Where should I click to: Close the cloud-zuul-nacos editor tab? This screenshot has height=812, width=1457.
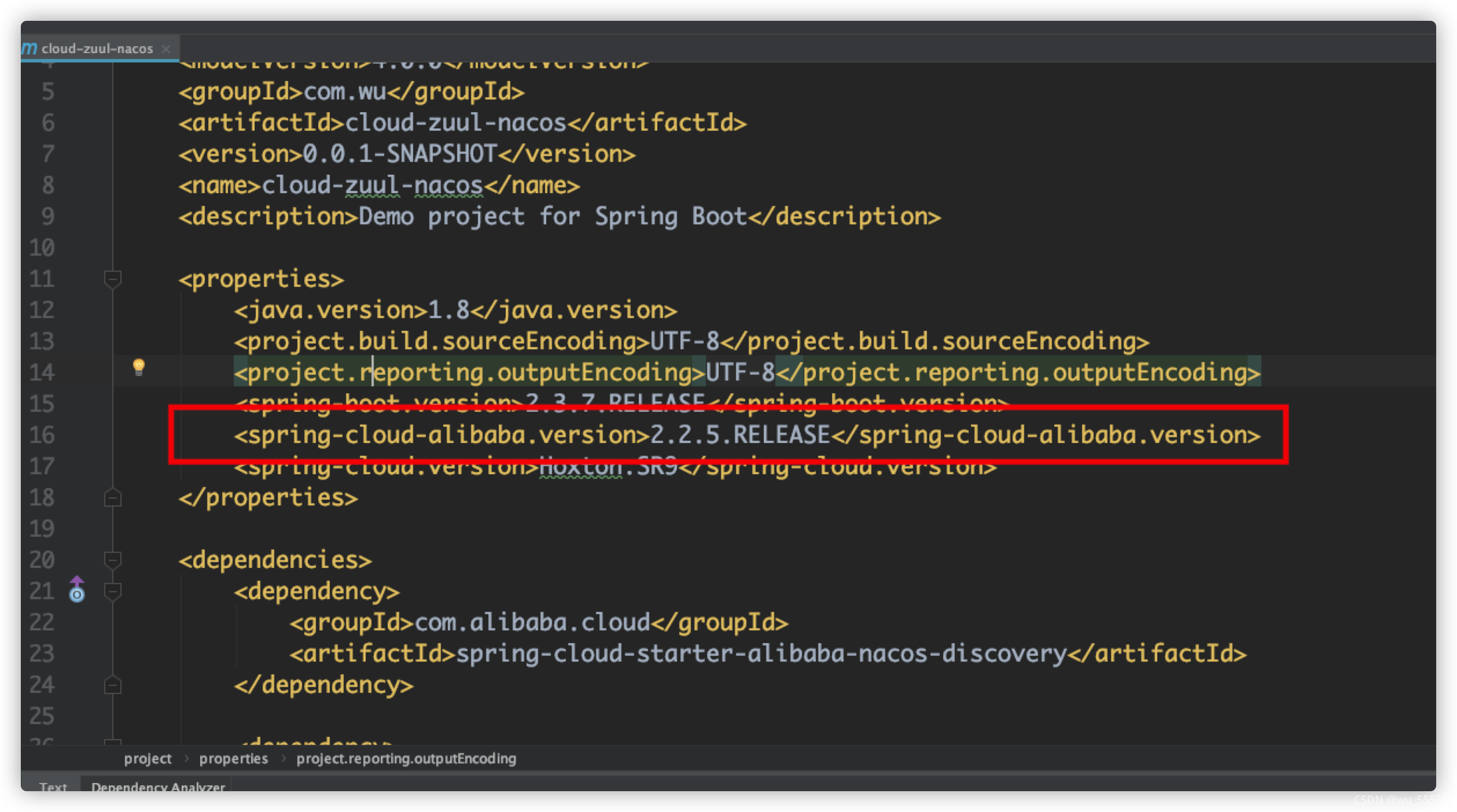coord(166,49)
